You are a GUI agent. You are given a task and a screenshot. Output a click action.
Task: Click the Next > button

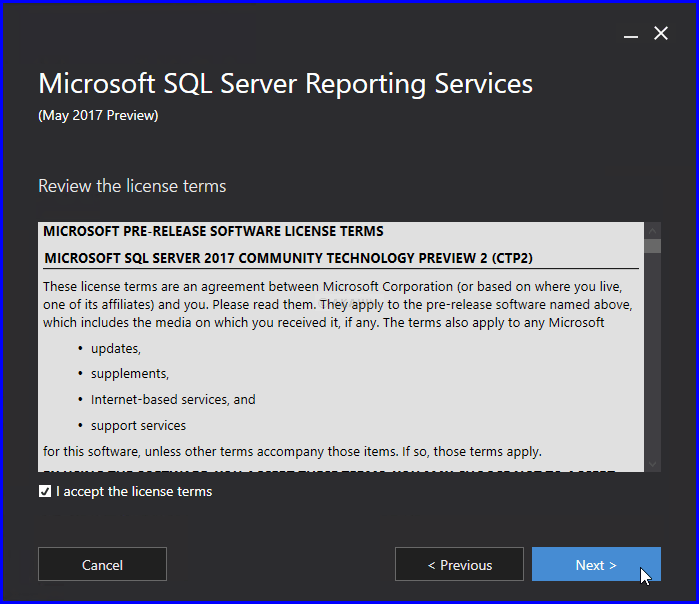(x=596, y=564)
